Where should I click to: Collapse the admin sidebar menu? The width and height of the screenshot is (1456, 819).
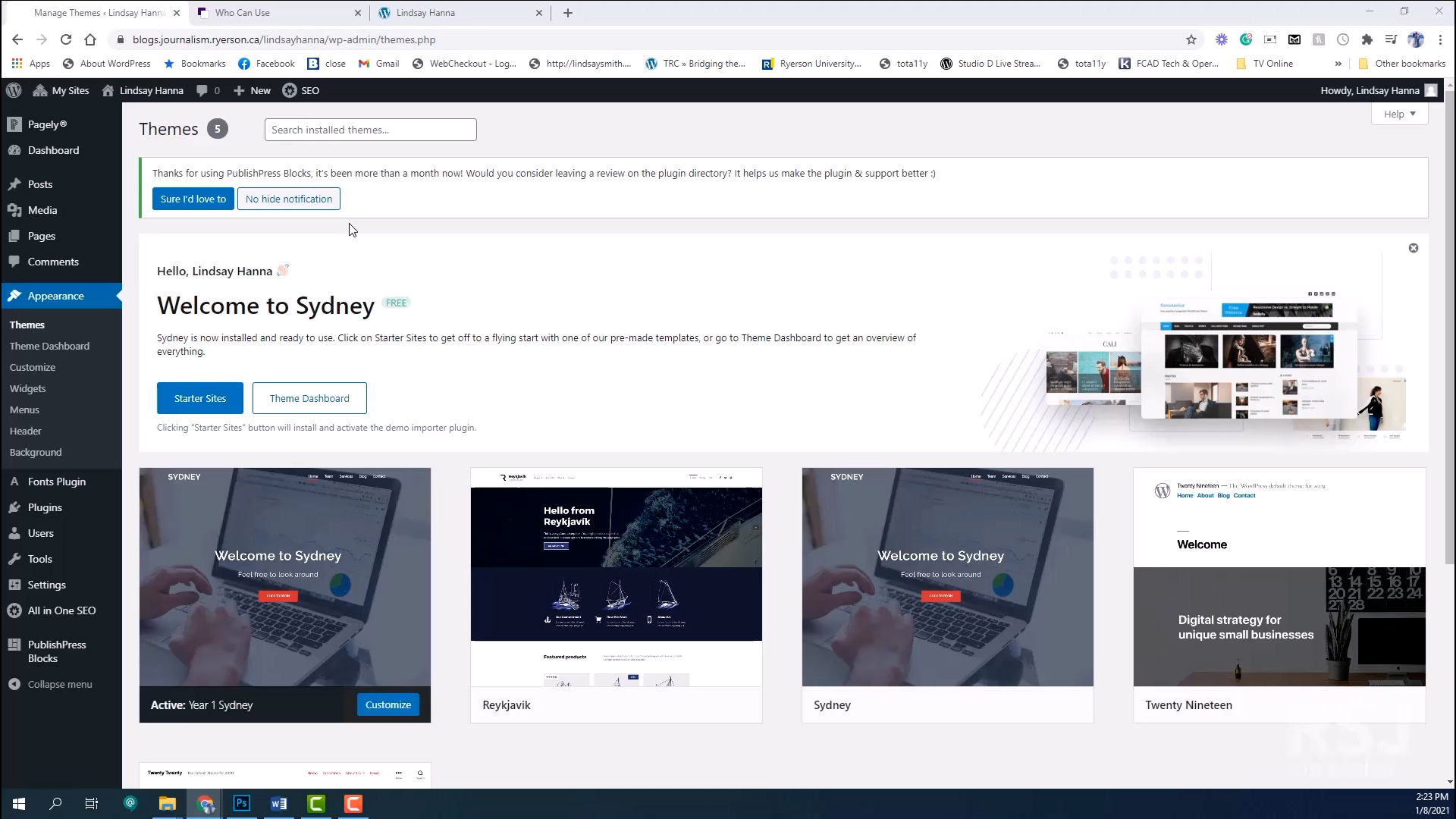coord(61,684)
